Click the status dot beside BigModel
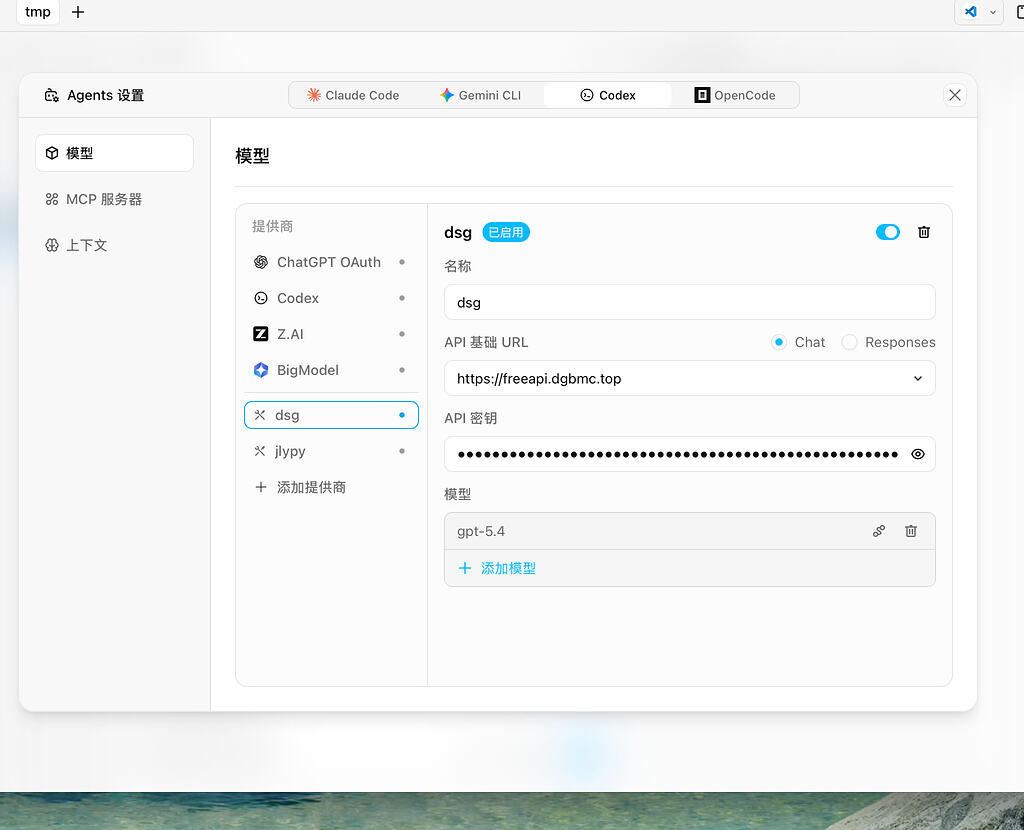 pos(402,370)
